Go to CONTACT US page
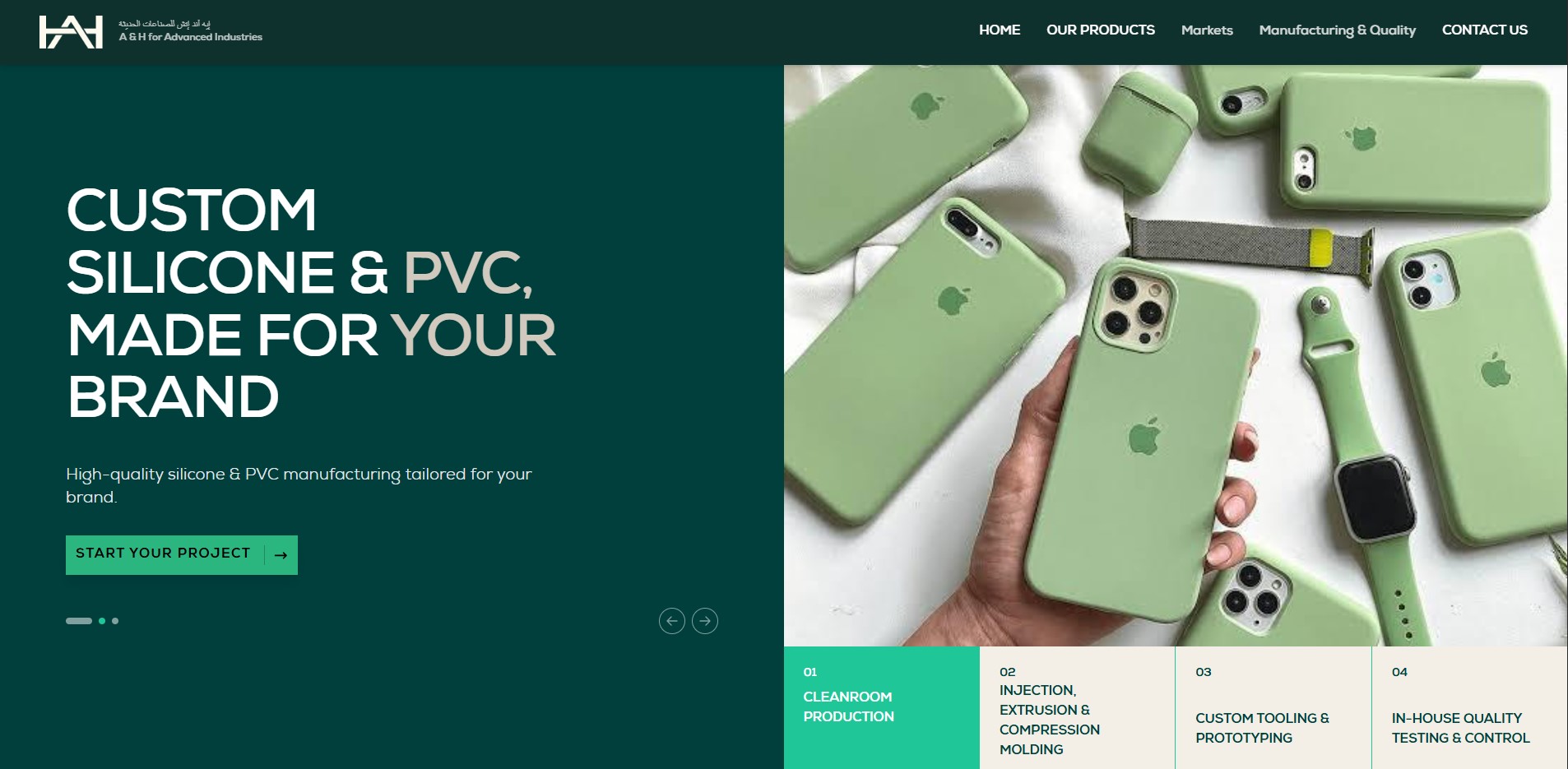This screenshot has width=1568, height=769. (x=1485, y=30)
